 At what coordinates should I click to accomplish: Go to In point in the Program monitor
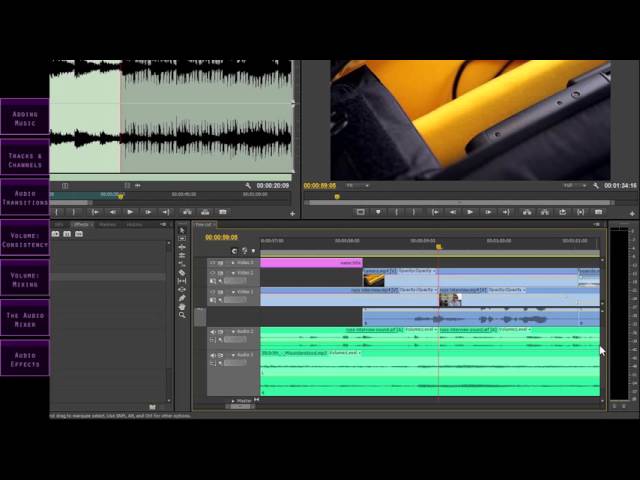coord(435,212)
